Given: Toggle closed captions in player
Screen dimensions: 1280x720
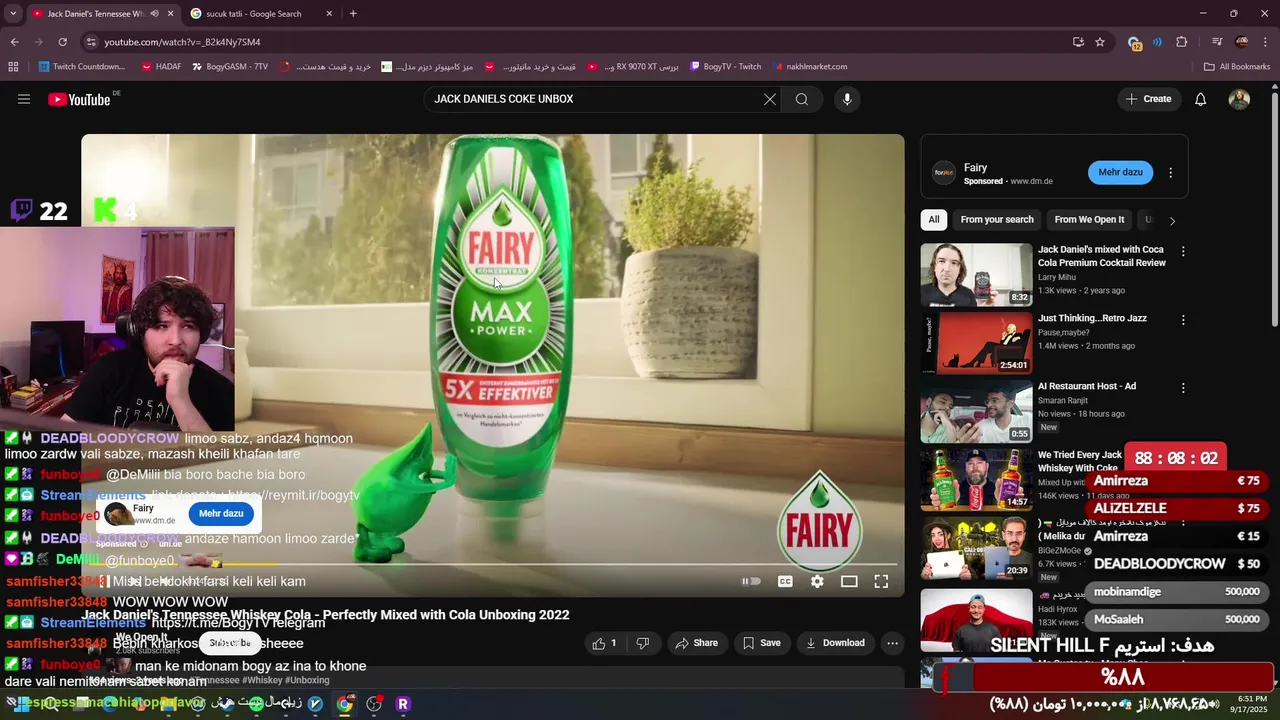Looking at the screenshot, I should (x=785, y=581).
